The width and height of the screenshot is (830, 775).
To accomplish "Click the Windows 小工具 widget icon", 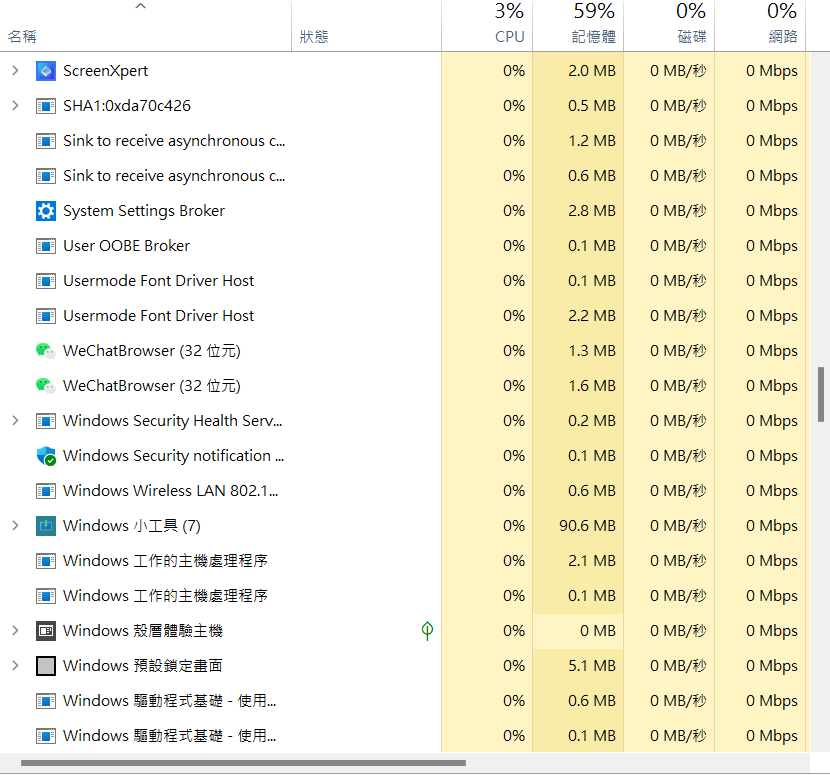I will [46, 526].
